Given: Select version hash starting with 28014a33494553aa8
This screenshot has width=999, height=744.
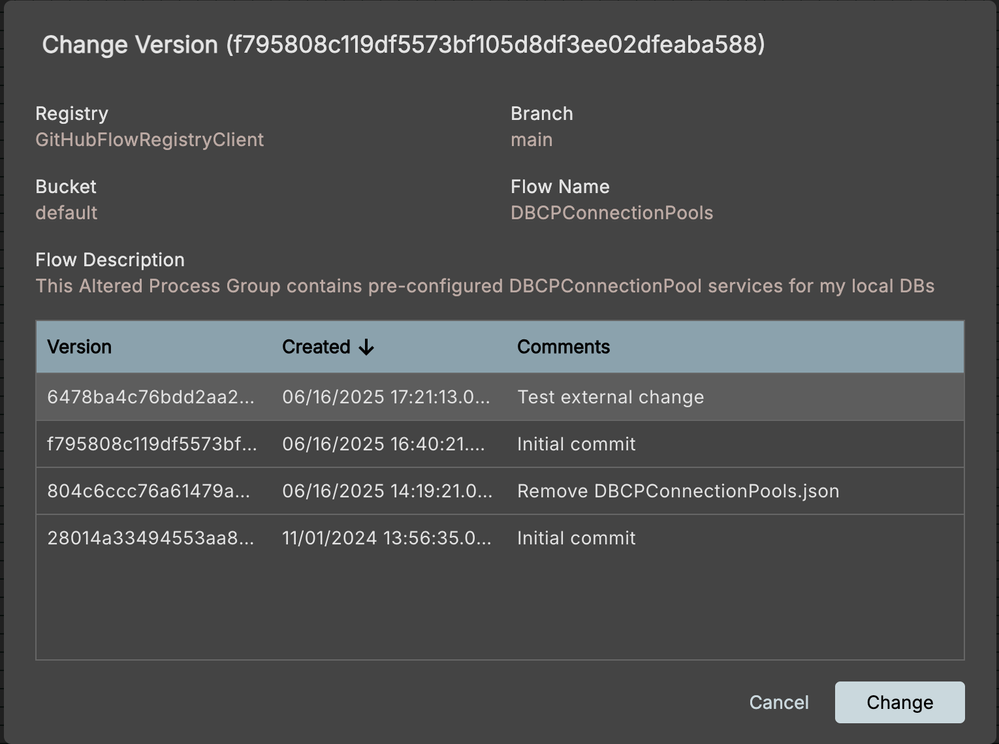Looking at the screenshot, I should pyautogui.click(x=151, y=538).
